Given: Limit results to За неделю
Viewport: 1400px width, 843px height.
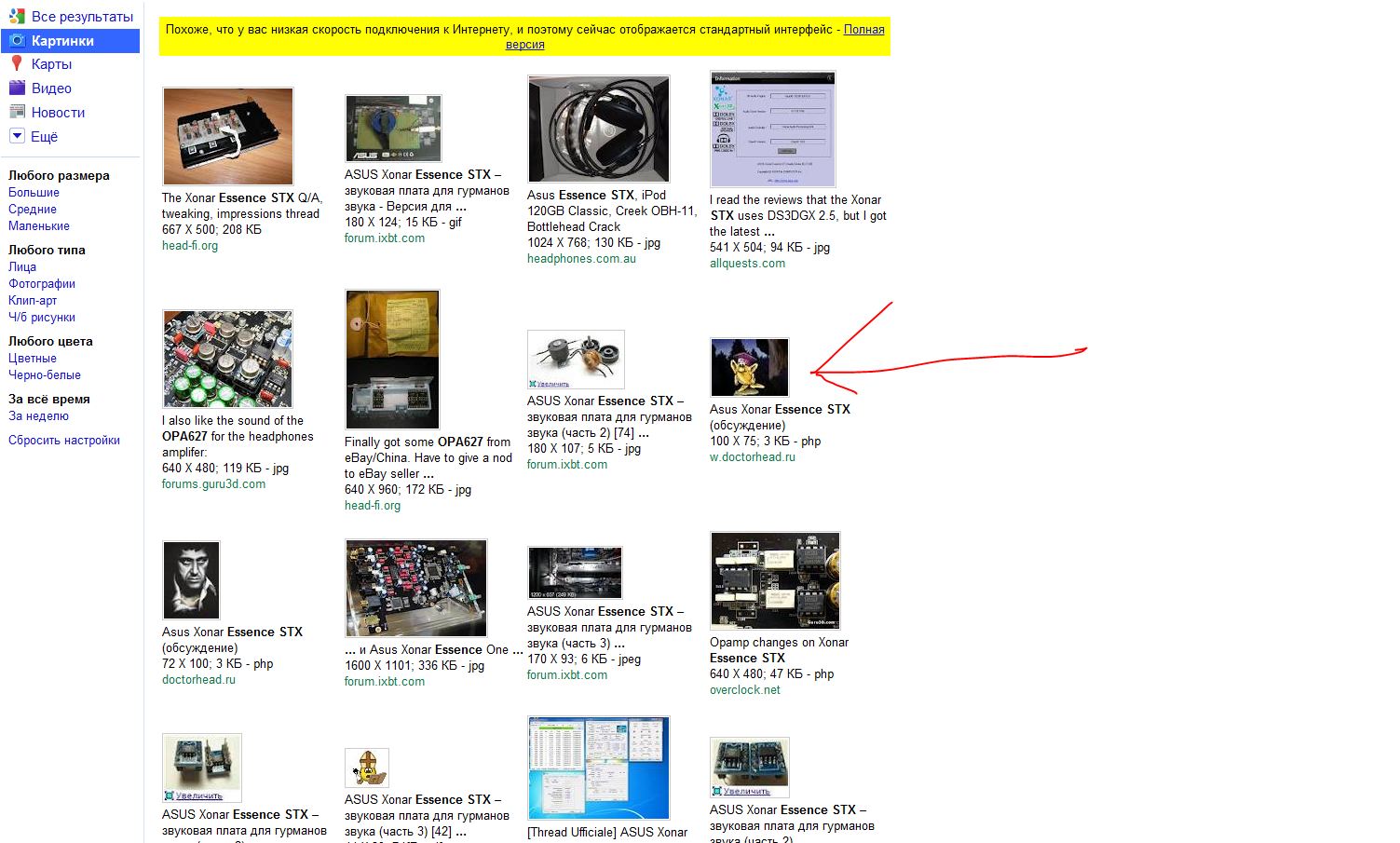Looking at the screenshot, I should [38, 416].
